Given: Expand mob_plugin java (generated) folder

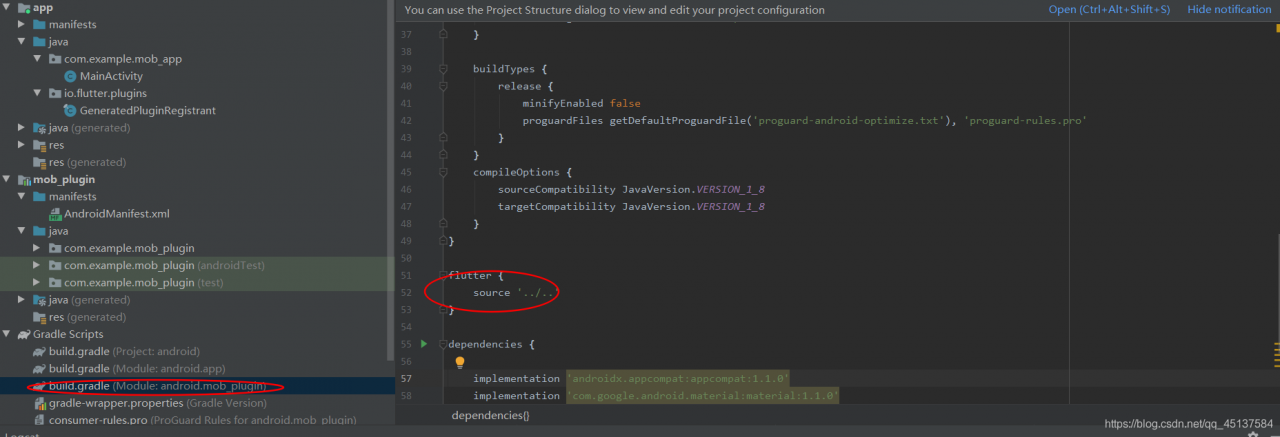Looking at the screenshot, I should tap(23, 300).
